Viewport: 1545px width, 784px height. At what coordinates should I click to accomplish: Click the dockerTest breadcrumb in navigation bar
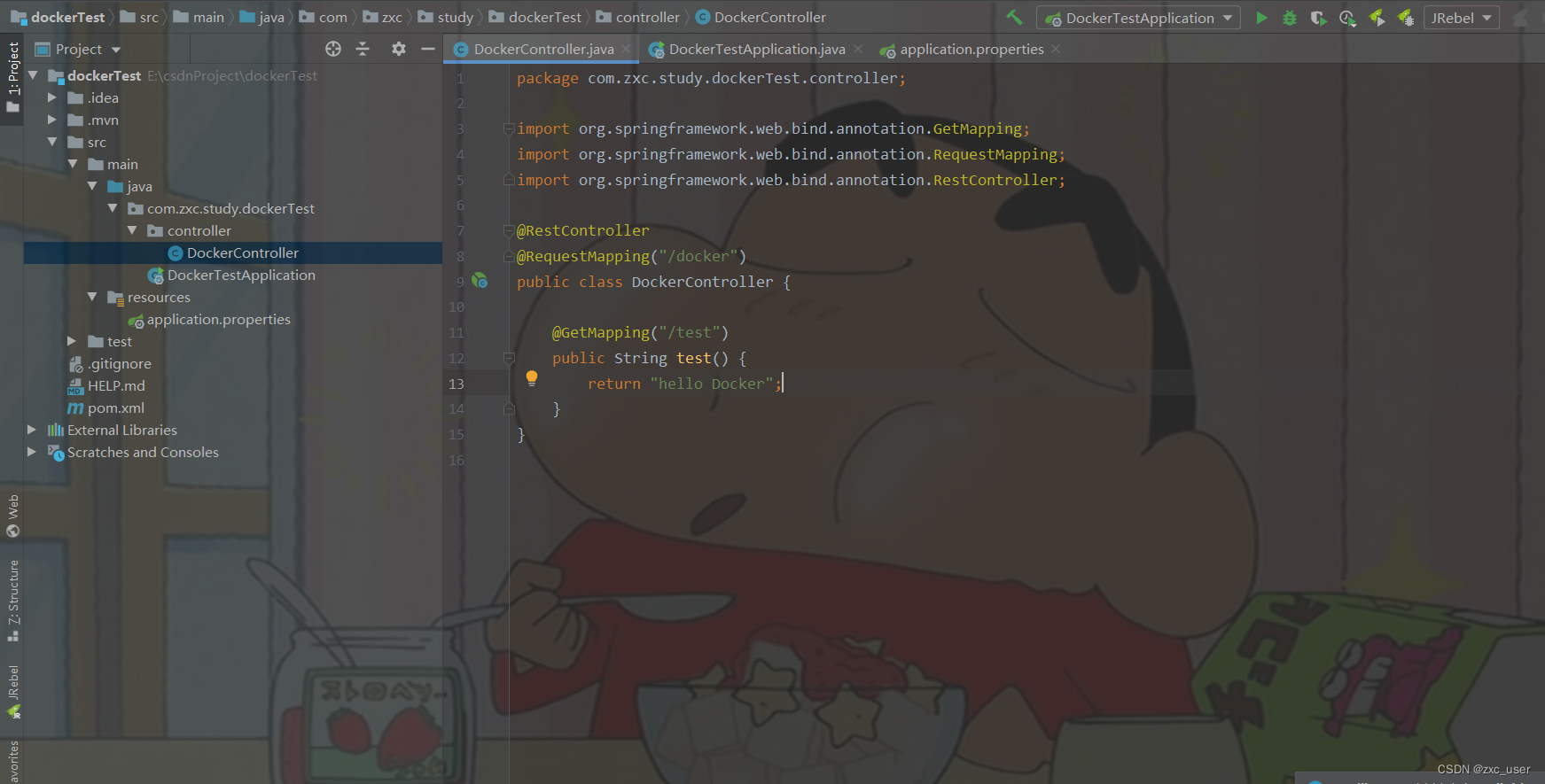pyautogui.click(x=58, y=17)
